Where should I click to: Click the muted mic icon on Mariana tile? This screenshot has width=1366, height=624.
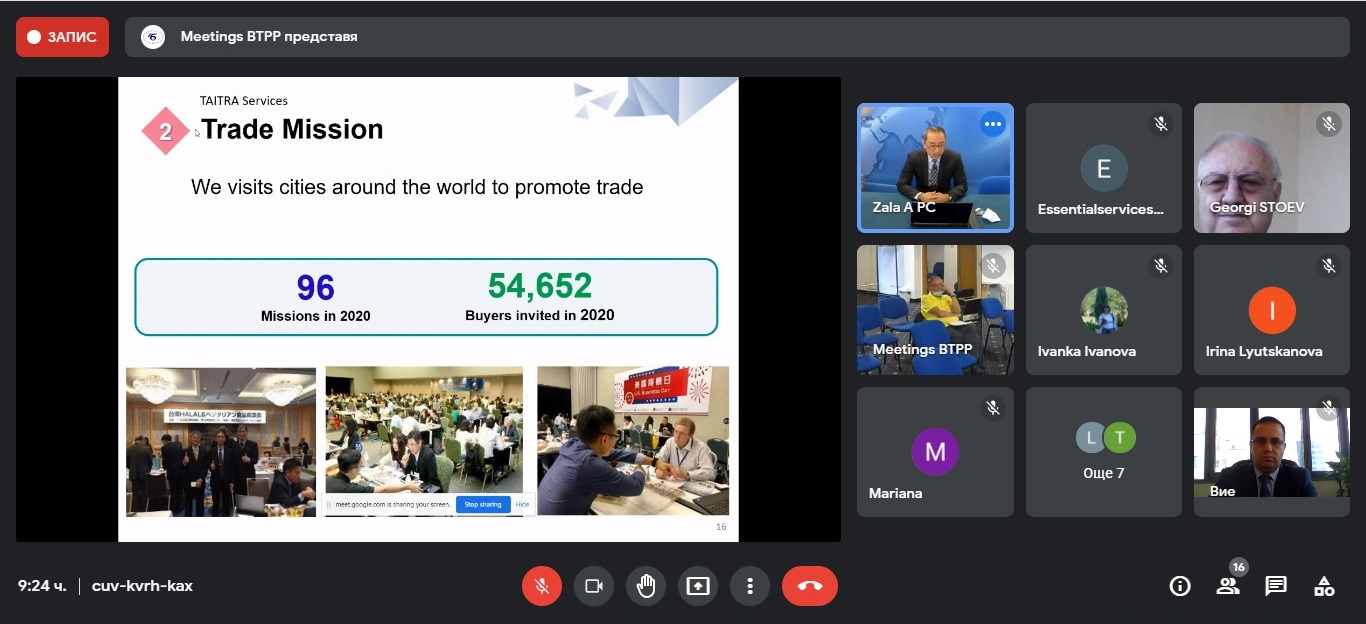[x=993, y=408]
